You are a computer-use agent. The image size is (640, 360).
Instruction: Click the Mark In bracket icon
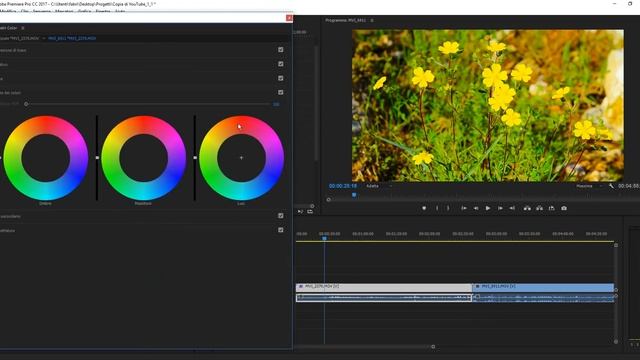[x=437, y=208]
